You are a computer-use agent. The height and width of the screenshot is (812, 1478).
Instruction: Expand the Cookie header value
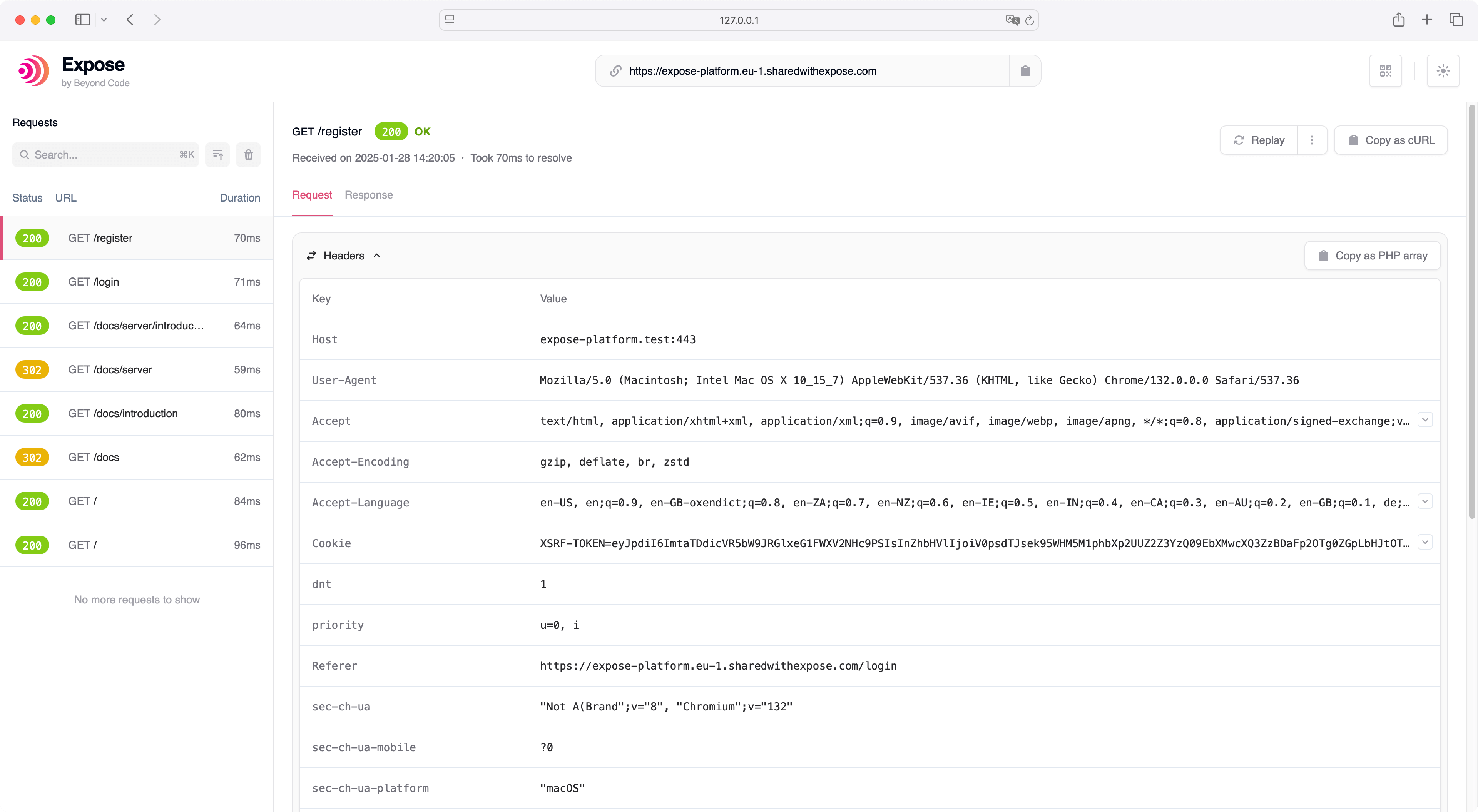(x=1425, y=542)
